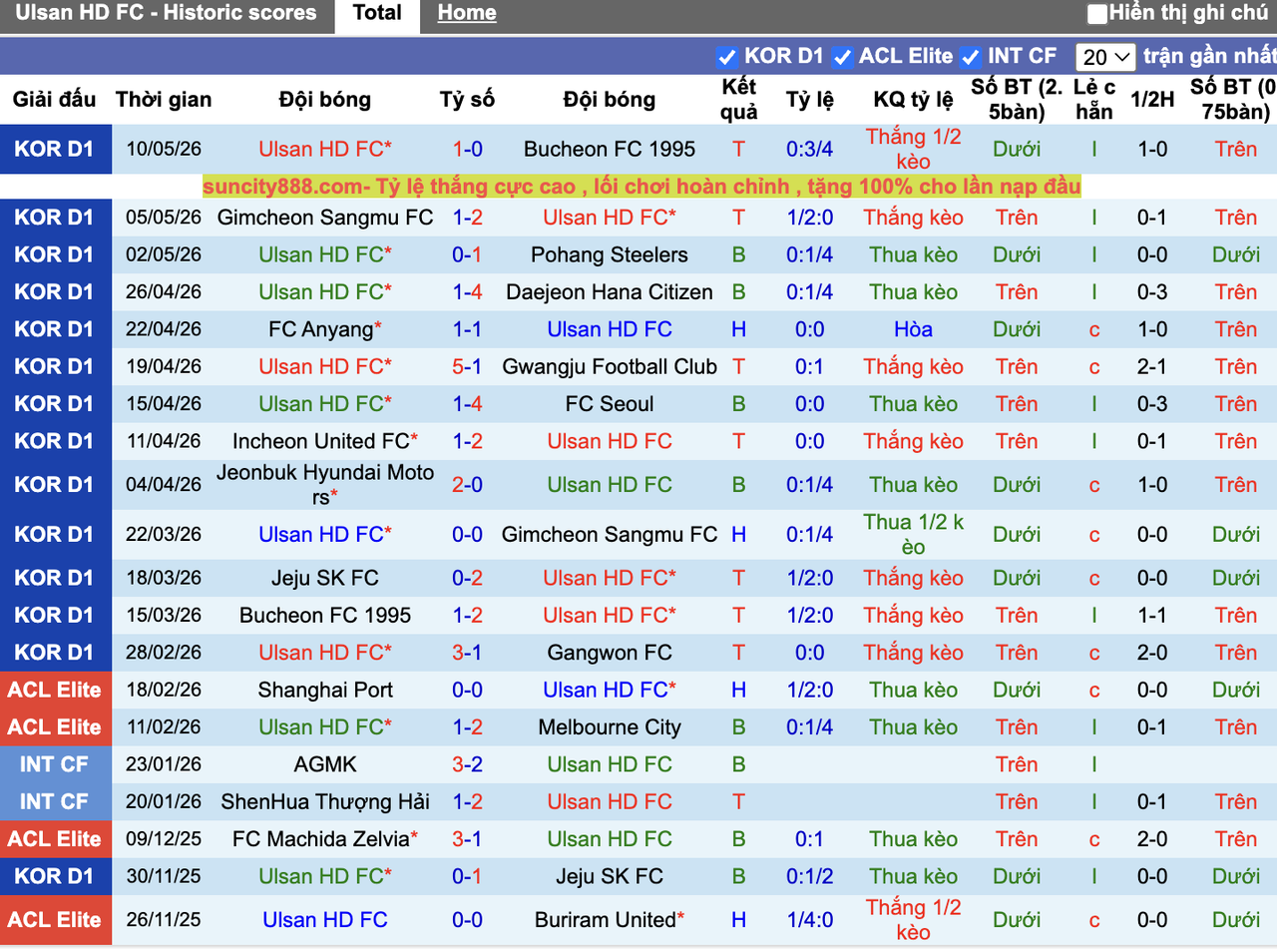Select the Ulsan HD FC - Historic scores title
The image size is (1277, 952).
click(x=166, y=14)
